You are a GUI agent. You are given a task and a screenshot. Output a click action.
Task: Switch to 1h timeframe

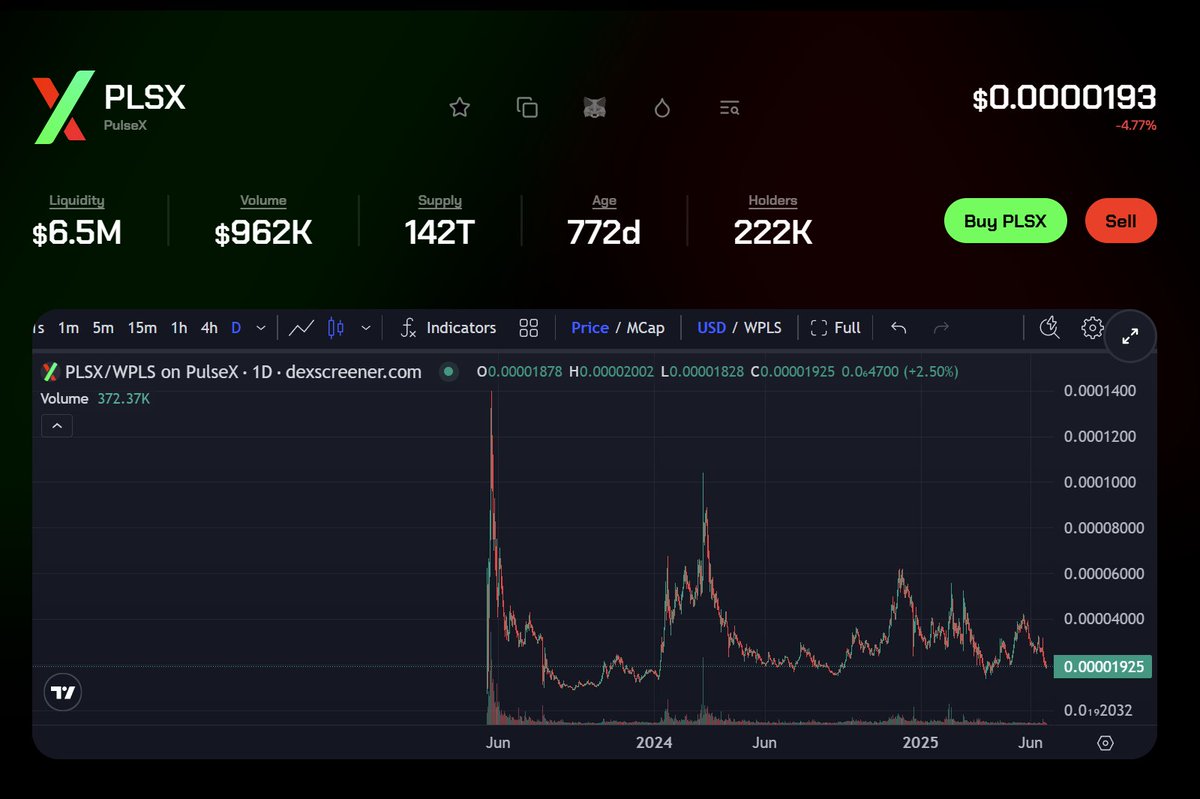tap(179, 327)
